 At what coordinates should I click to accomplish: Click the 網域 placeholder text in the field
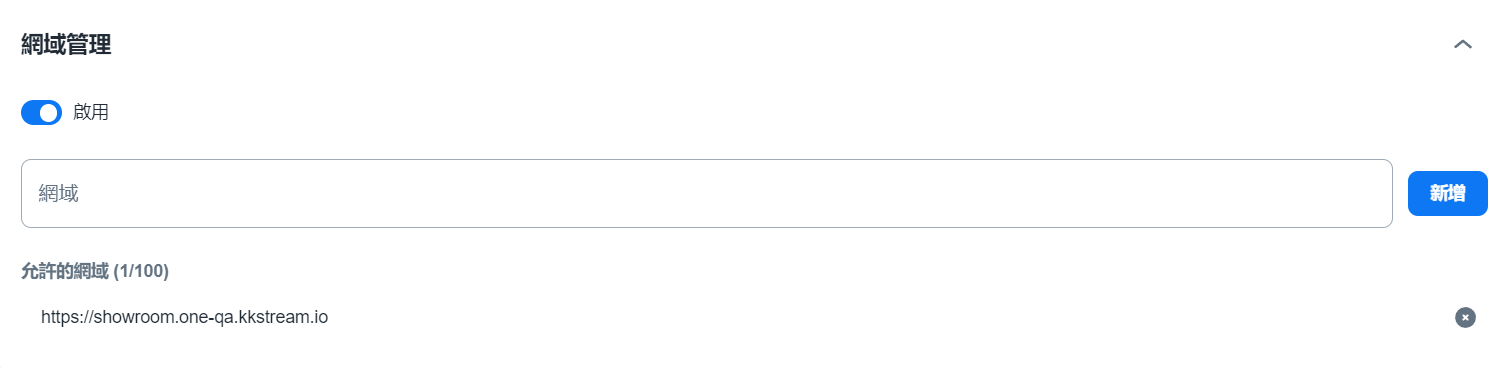click(59, 193)
